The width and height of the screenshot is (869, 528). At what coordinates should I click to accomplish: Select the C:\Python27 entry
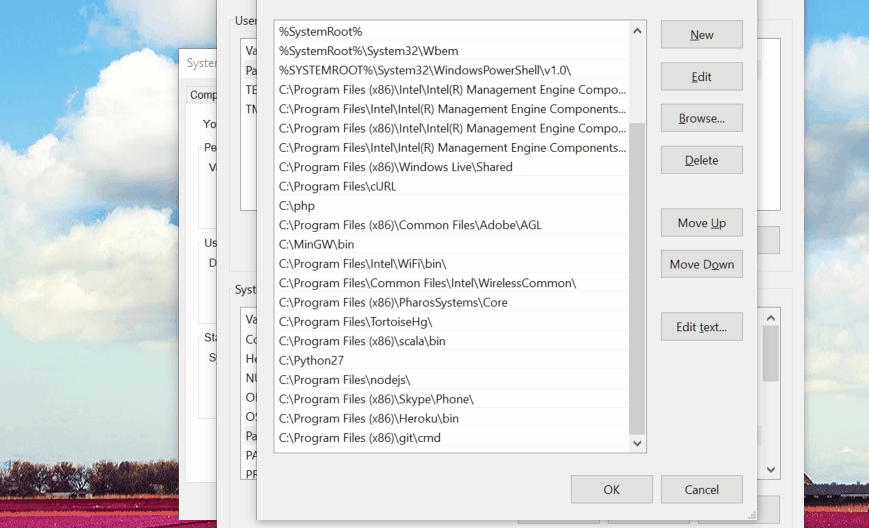452,361
